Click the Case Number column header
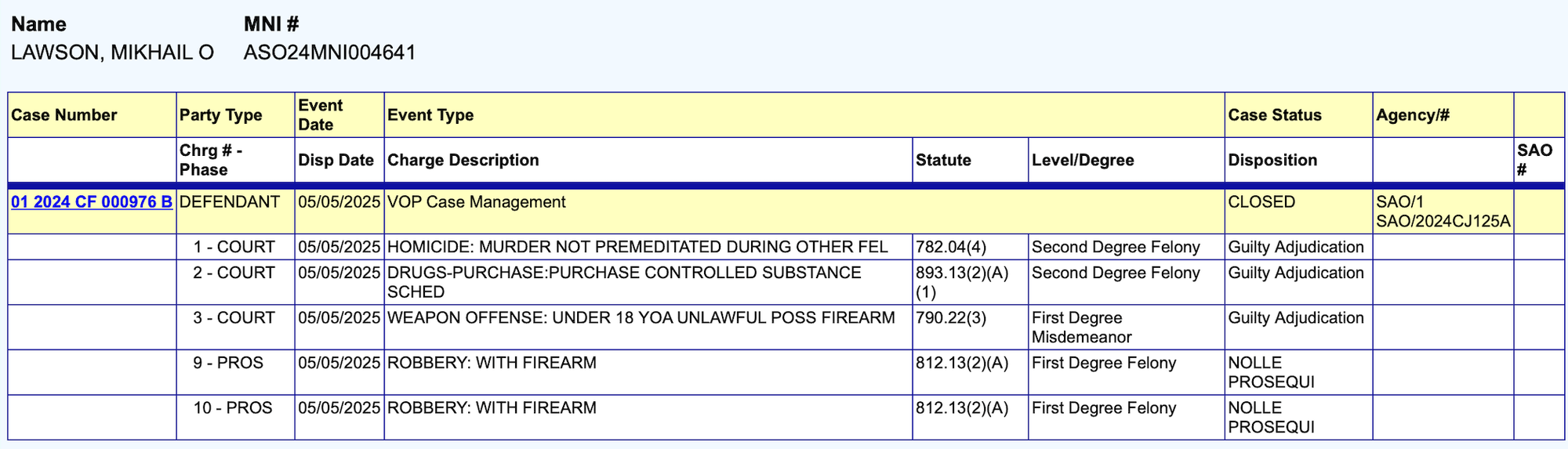The height and width of the screenshot is (449, 1568). pos(64,115)
